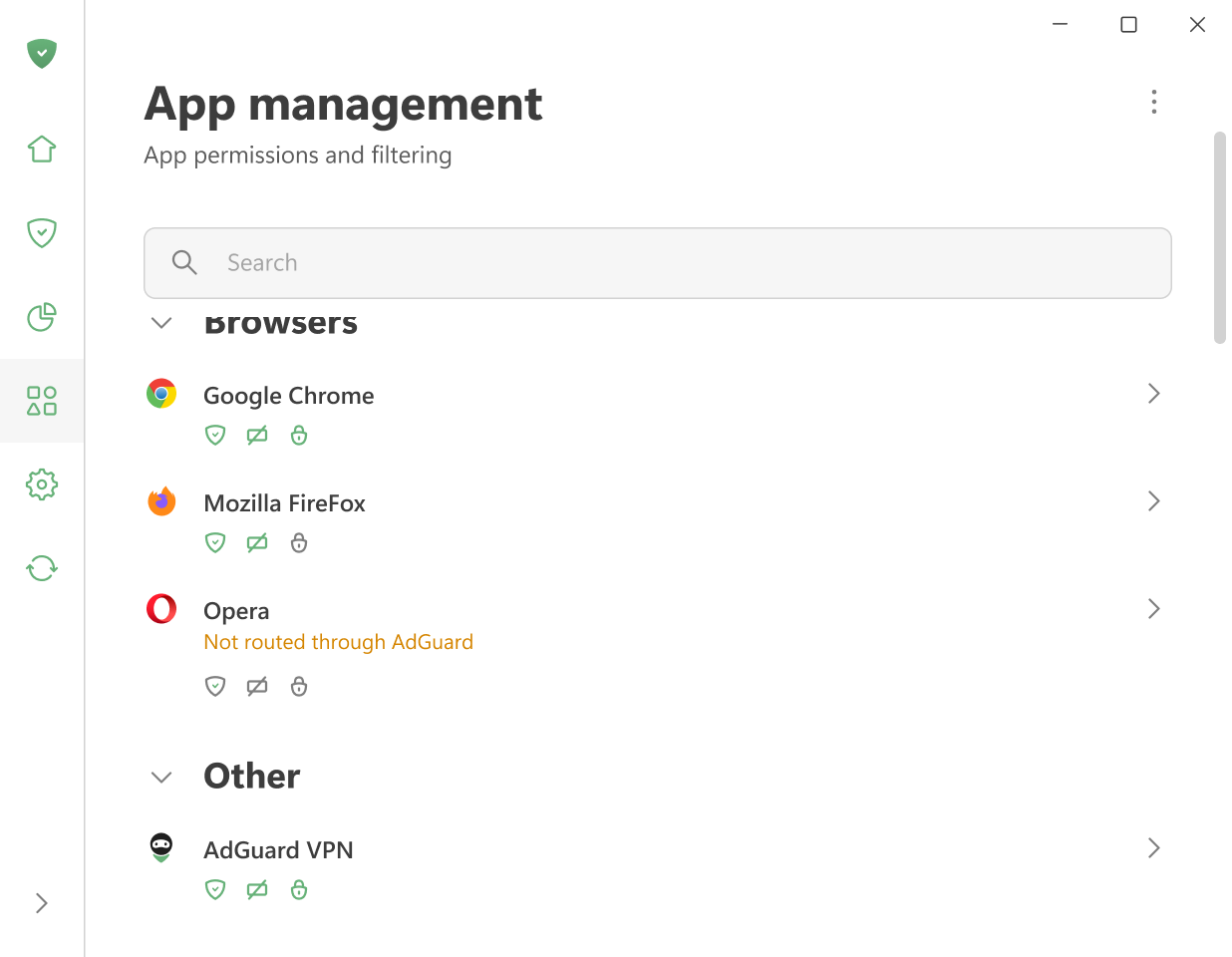The height and width of the screenshot is (957, 1232).
Task: Collapse the Other section
Action: (160, 777)
